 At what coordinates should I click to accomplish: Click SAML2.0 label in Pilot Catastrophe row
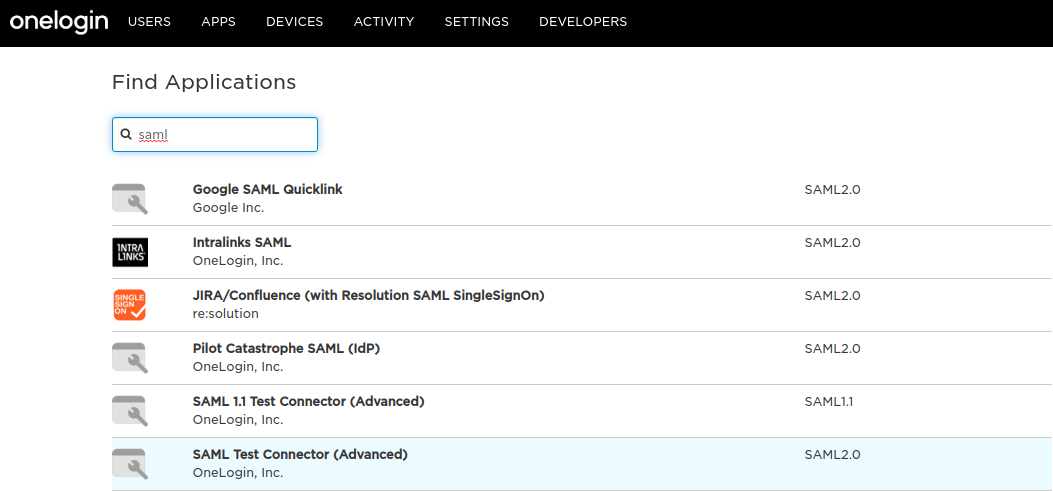coord(832,349)
